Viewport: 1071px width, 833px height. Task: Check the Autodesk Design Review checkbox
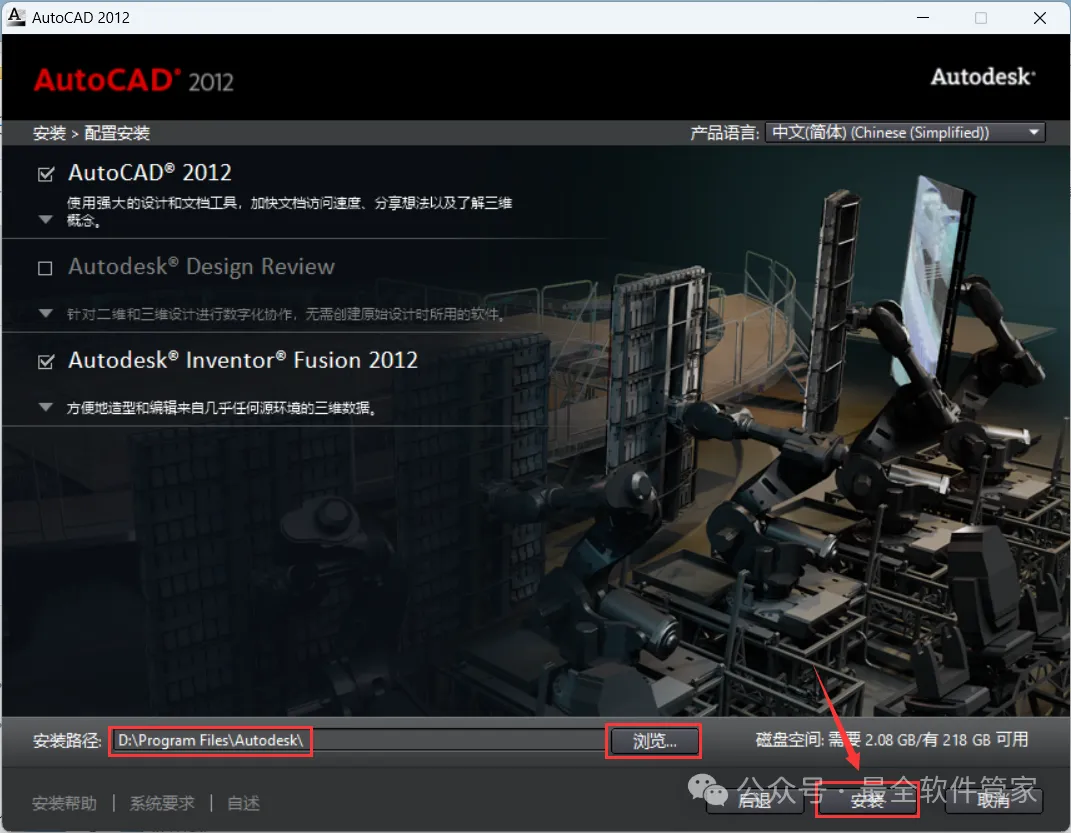click(x=45, y=268)
